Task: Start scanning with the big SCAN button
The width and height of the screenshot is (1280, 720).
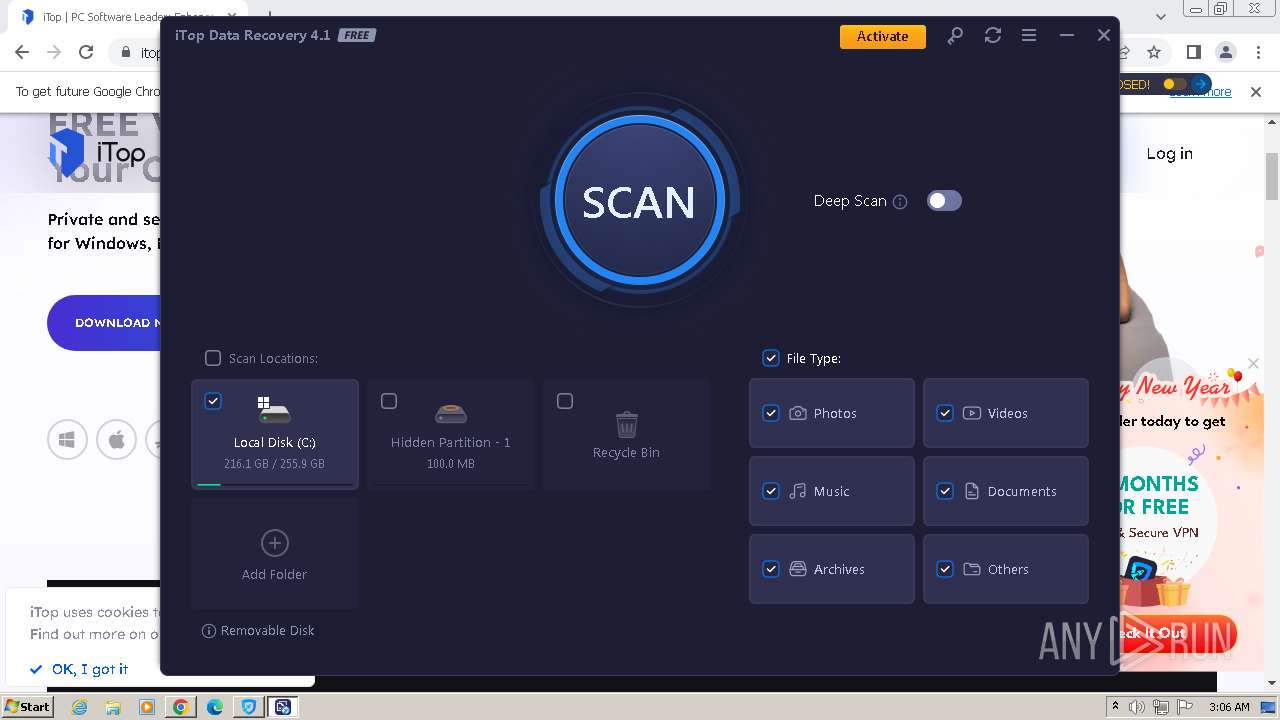Action: [x=638, y=201]
